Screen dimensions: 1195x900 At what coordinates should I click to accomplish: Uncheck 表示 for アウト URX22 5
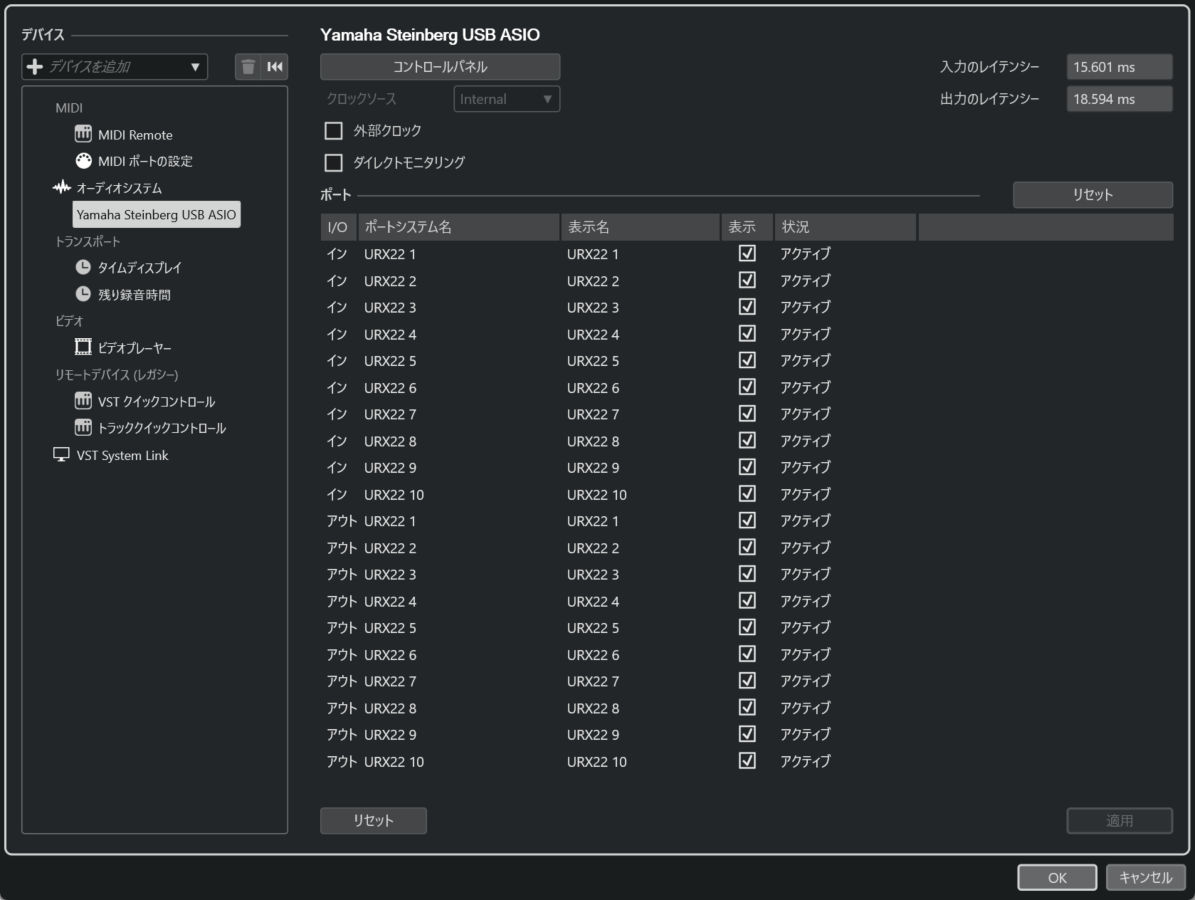[x=748, y=627]
